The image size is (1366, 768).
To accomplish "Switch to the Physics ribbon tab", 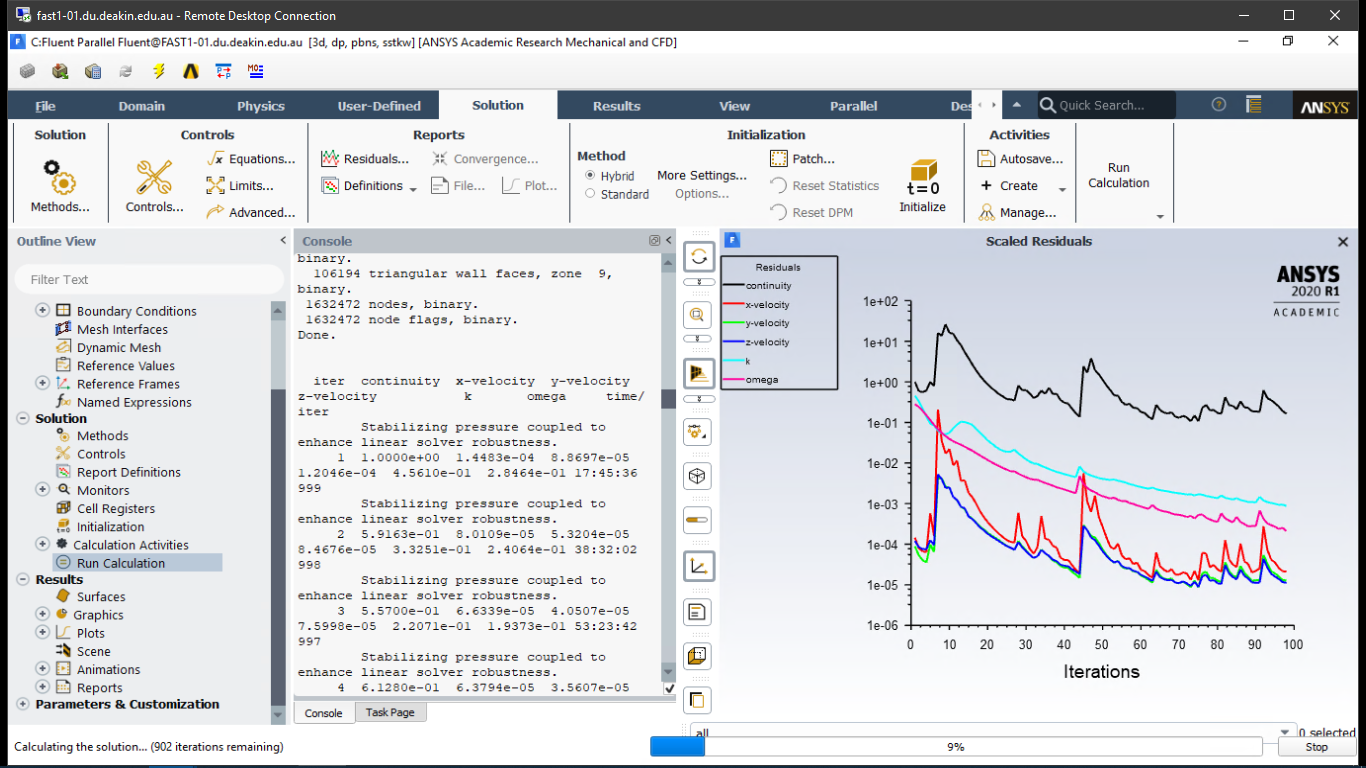I will coord(261,106).
